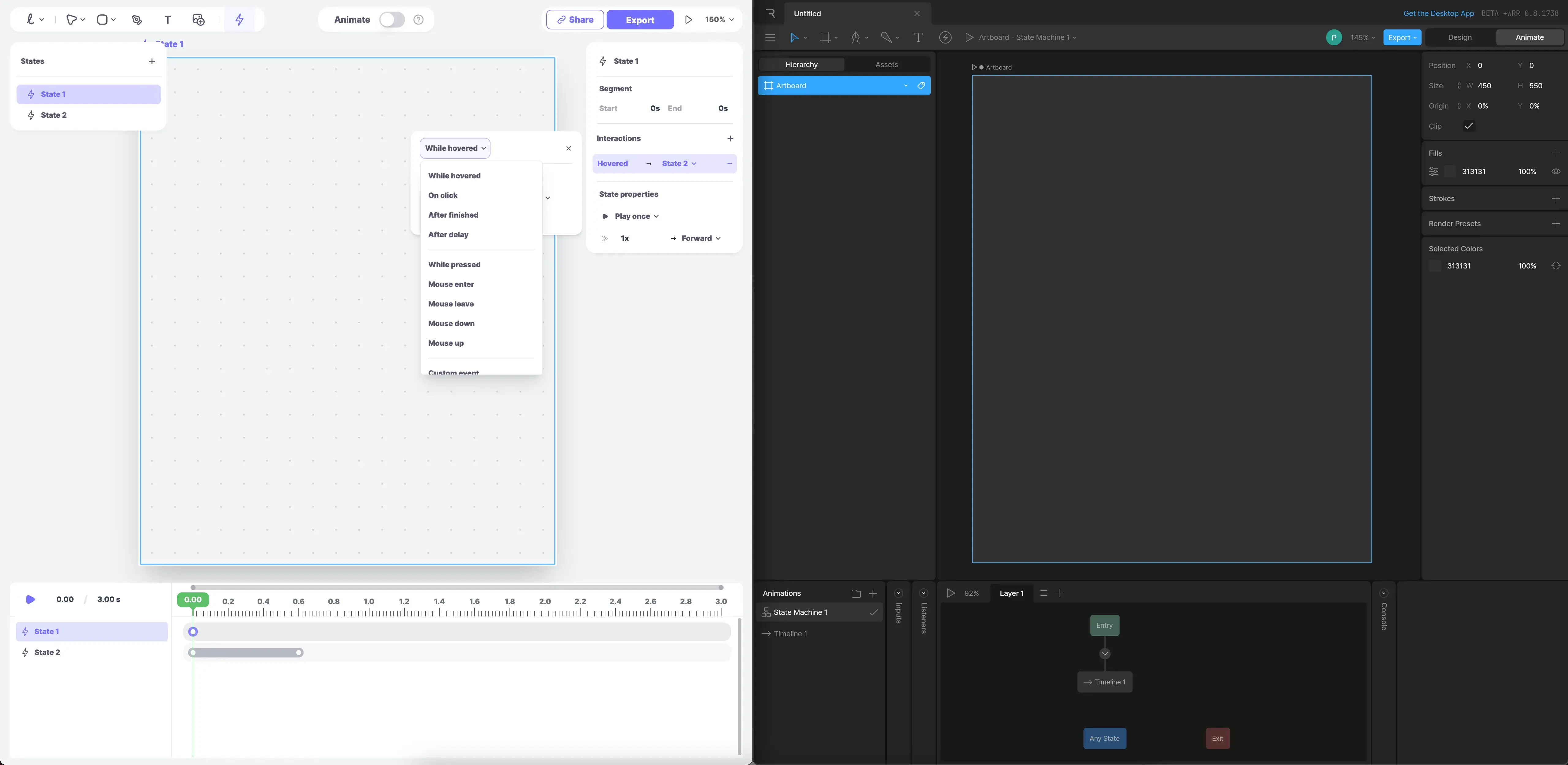1568x765 pixels.
Task: Hide the 313131 fill with eye icon
Action: click(x=1556, y=172)
